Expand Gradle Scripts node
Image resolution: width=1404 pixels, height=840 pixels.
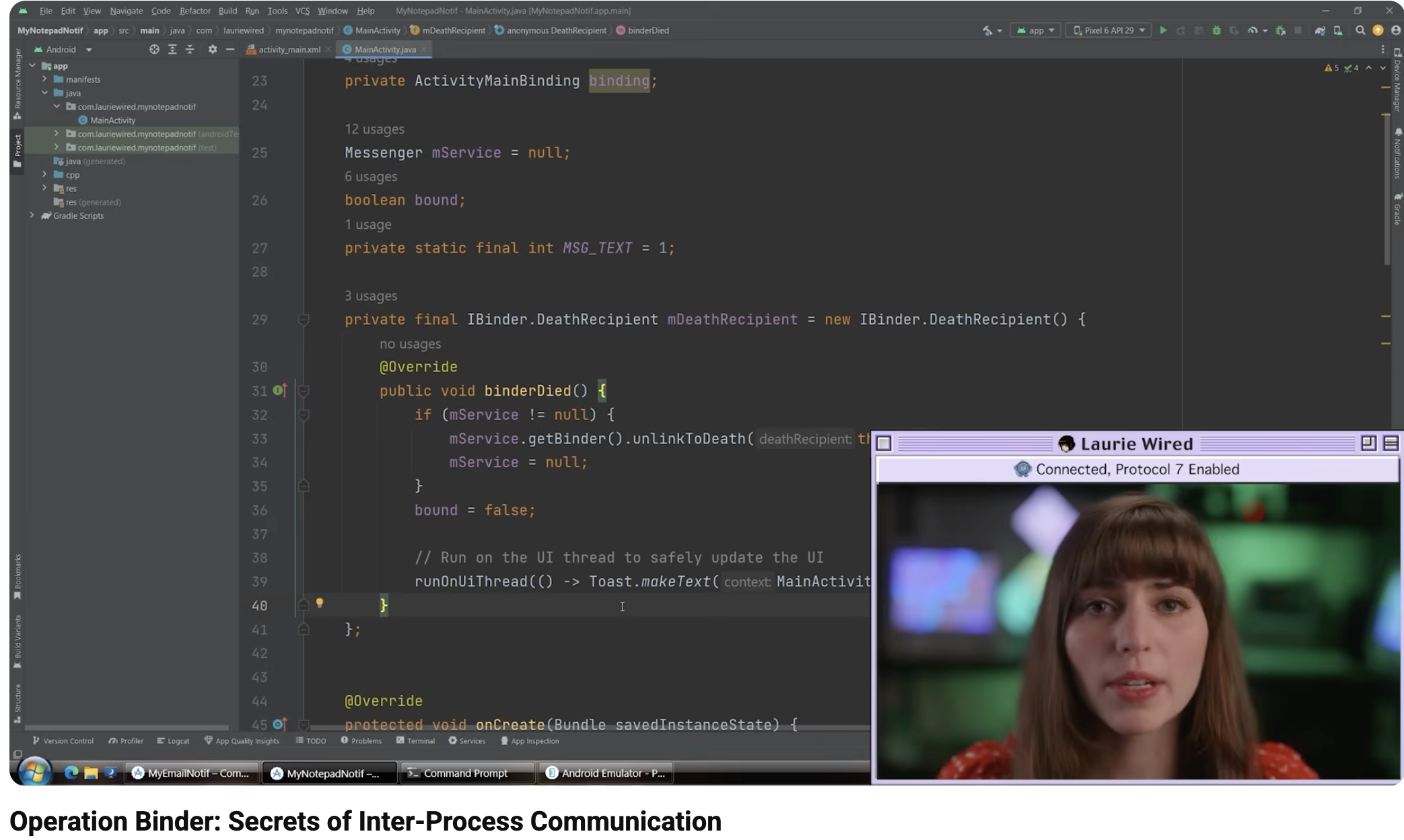click(x=32, y=215)
